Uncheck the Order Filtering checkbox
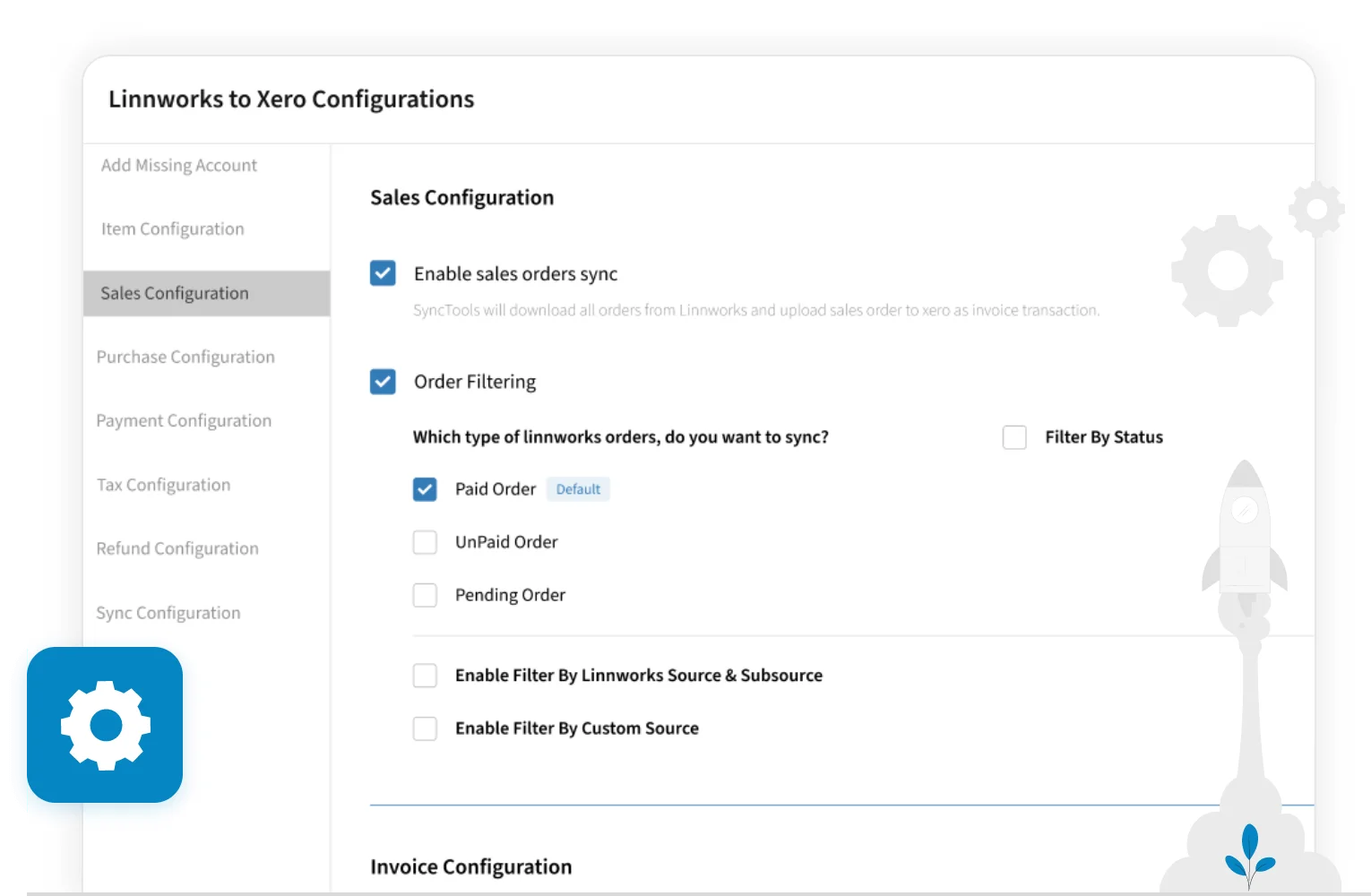Viewport: 1371px width, 896px height. pos(383,382)
